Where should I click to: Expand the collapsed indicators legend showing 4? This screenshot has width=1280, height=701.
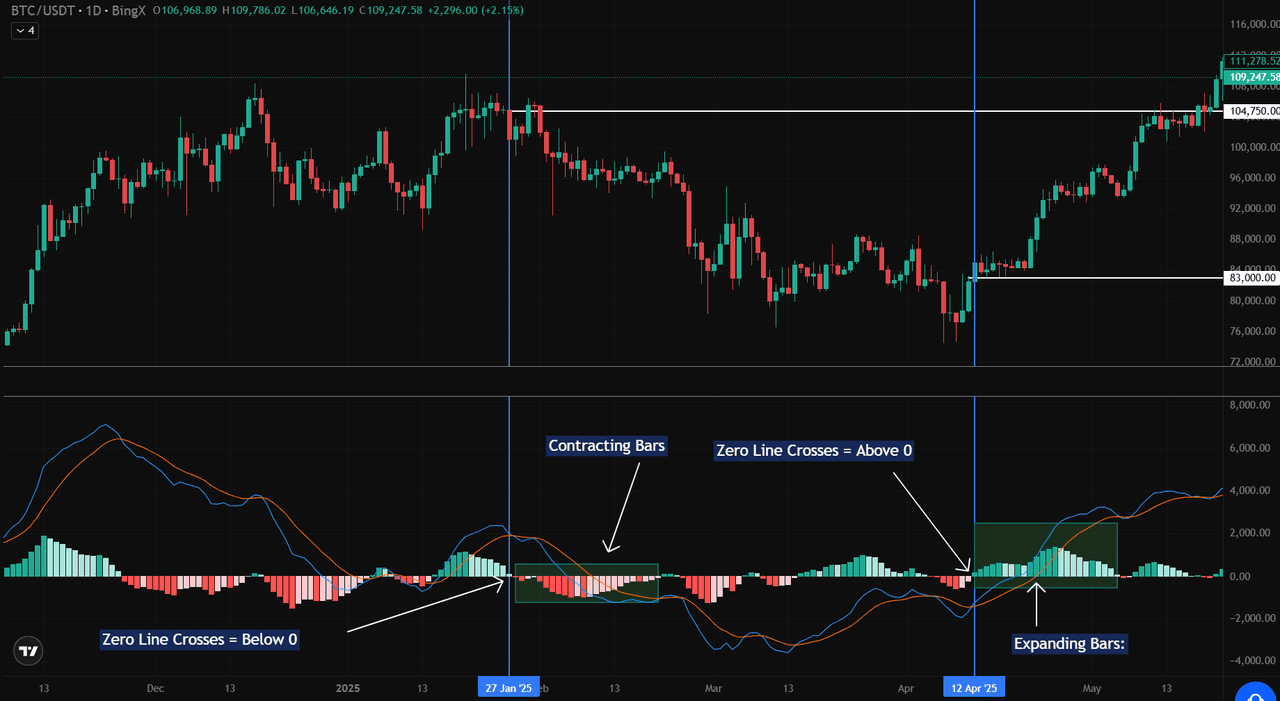tap(24, 31)
